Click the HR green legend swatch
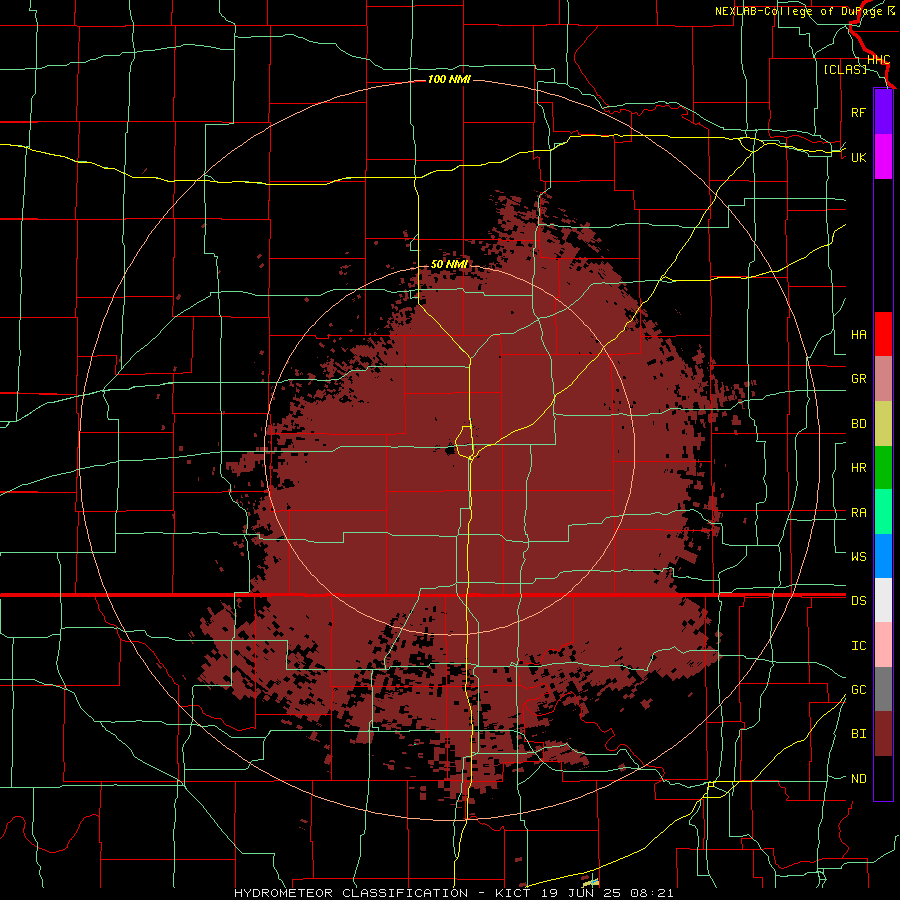Screen dimensions: 900x900 click(x=883, y=468)
